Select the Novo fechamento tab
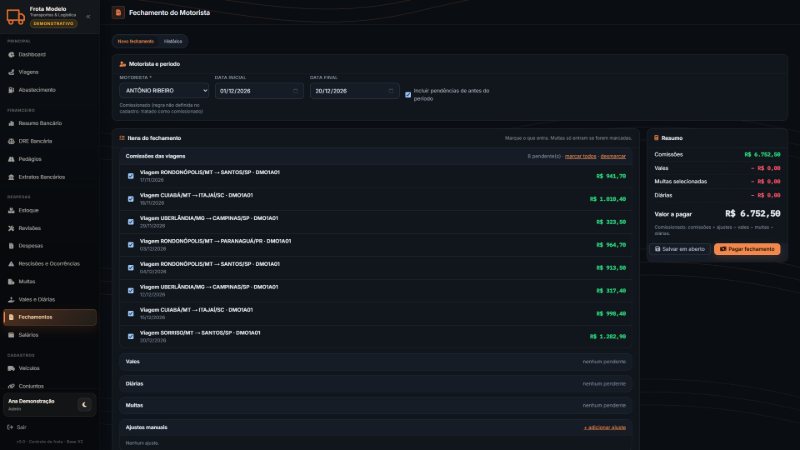Image resolution: width=800 pixels, height=450 pixels. [x=136, y=41]
